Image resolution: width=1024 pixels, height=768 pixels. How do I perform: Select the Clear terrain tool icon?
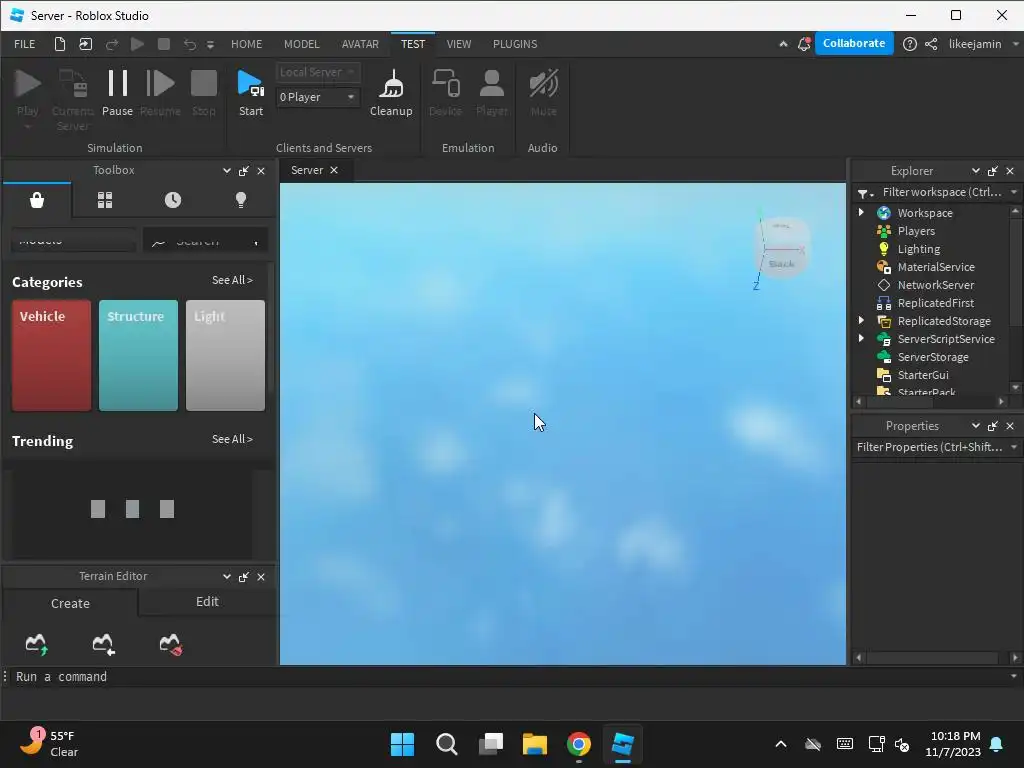[170, 644]
